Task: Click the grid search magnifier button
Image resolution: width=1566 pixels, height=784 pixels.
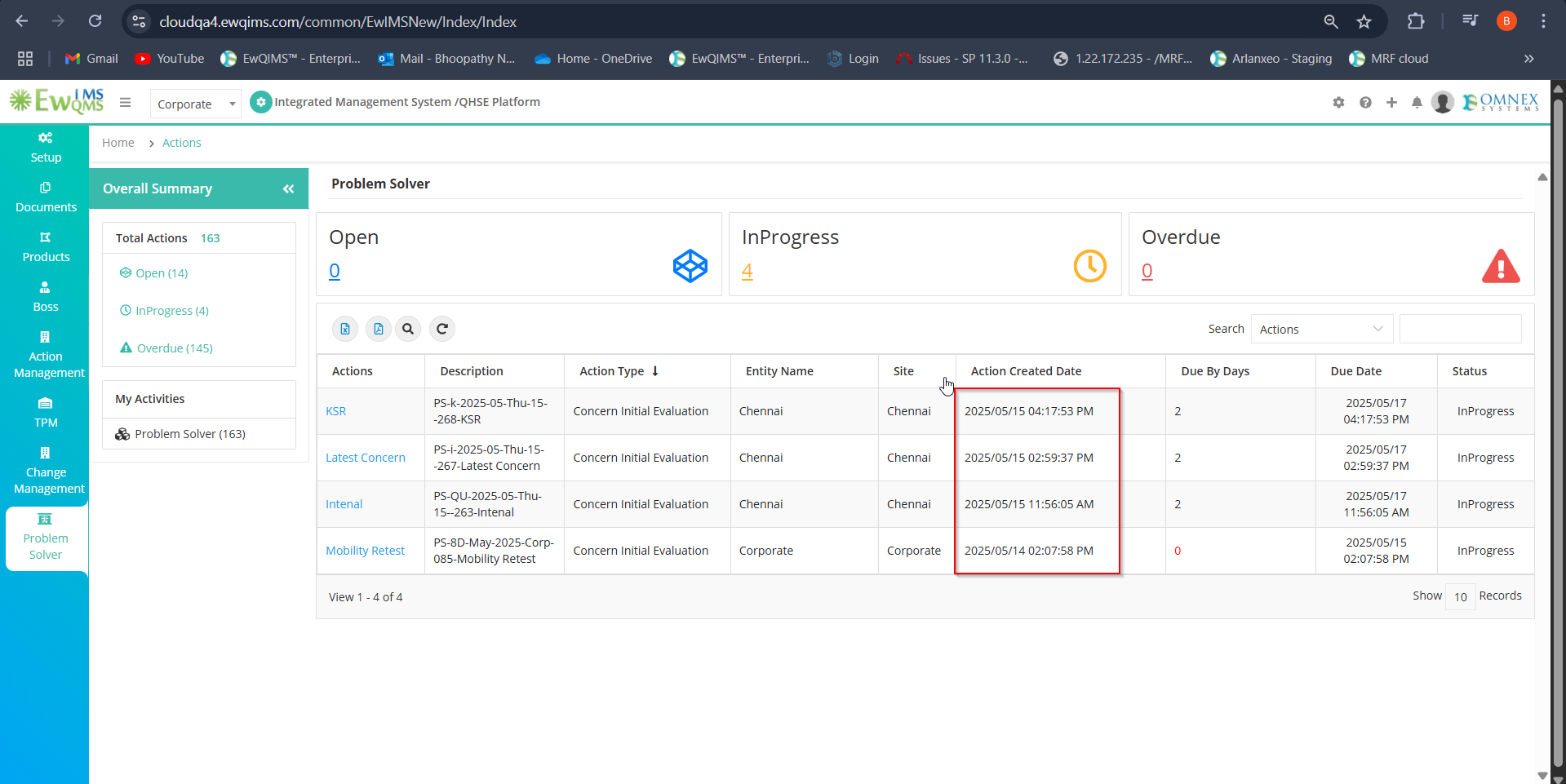Action: click(x=408, y=329)
